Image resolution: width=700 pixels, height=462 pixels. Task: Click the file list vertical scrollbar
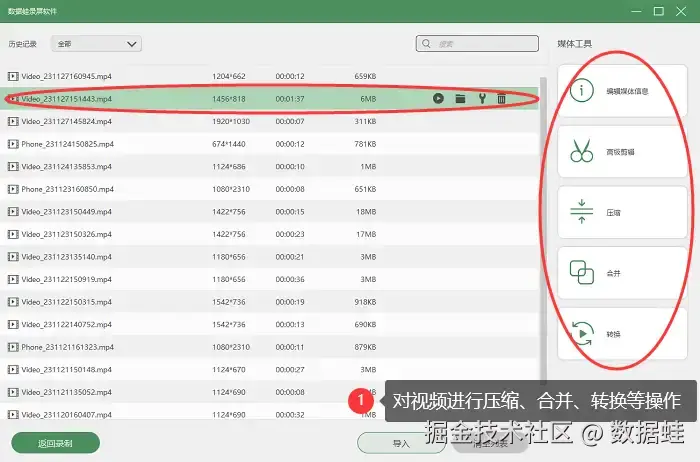click(543, 230)
